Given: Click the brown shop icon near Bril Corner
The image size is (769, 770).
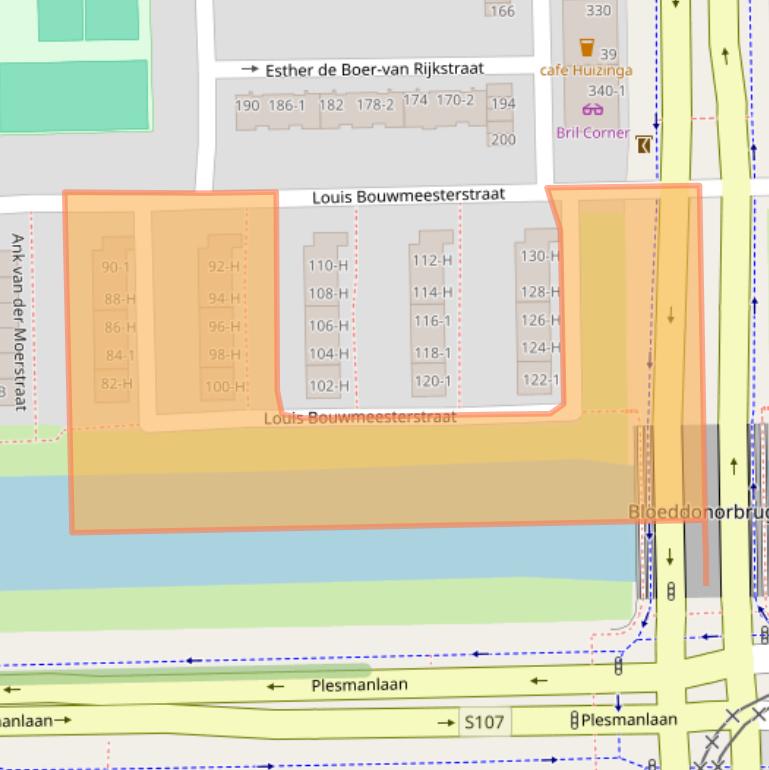Looking at the screenshot, I should click(645, 145).
